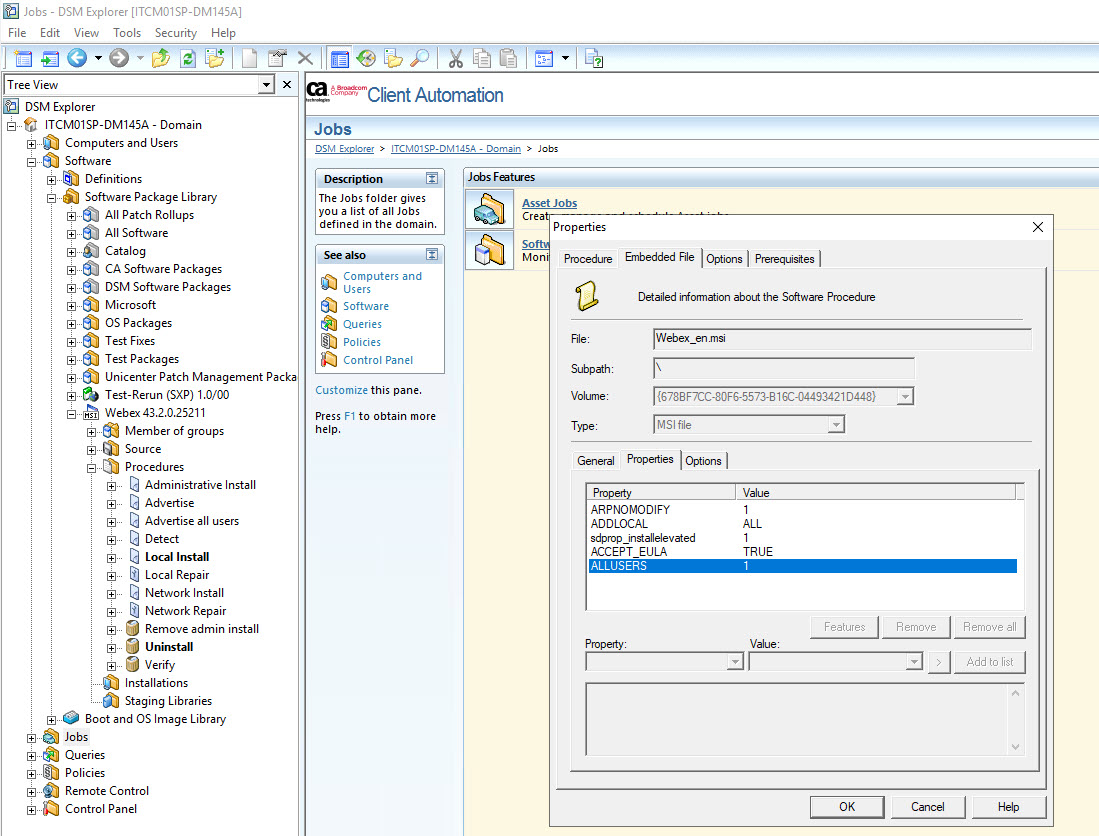1099x836 pixels.
Task: Click the Paste clipboard icon
Action: point(509,58)
